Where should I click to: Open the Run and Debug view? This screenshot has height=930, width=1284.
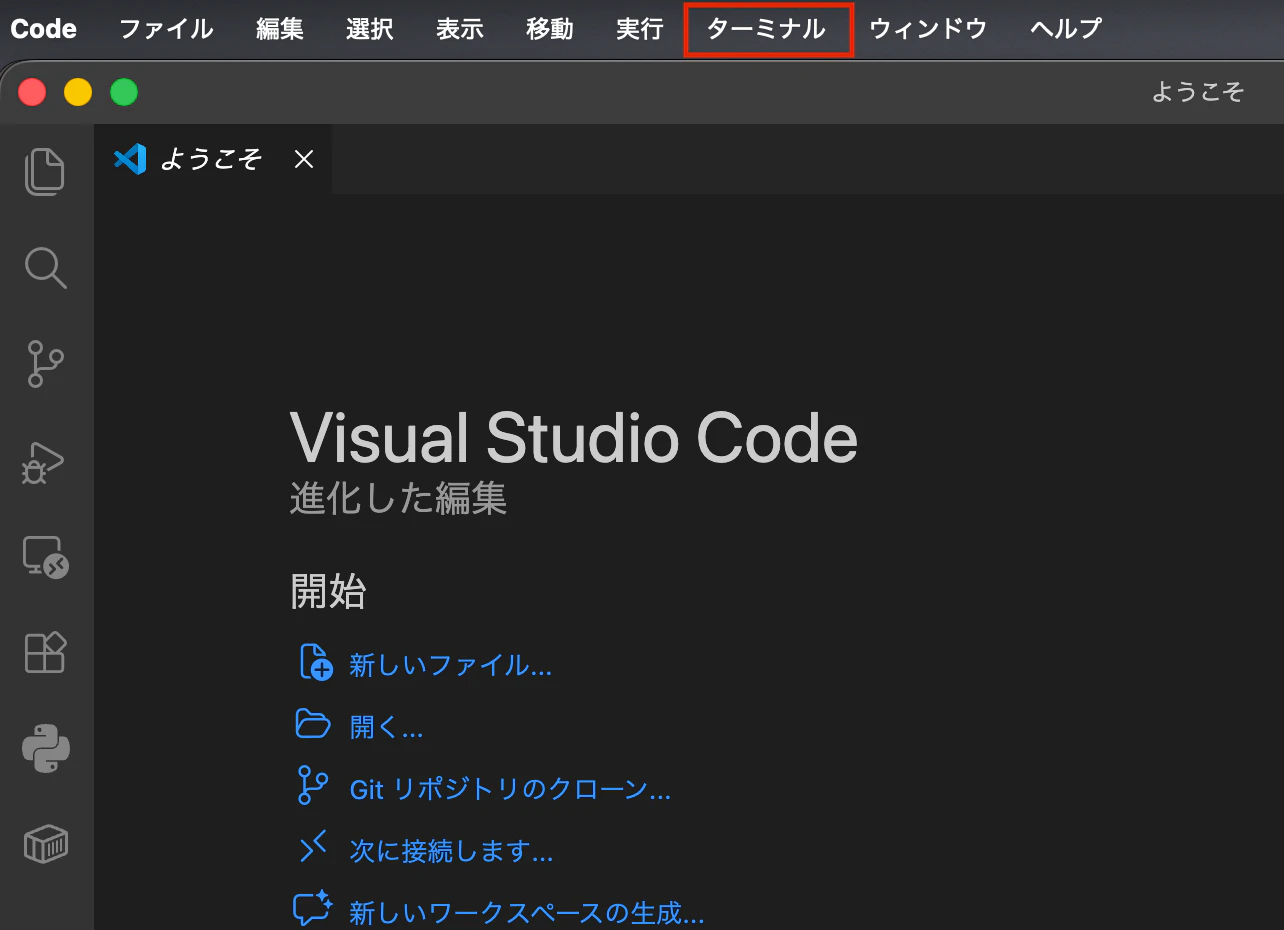(45, 462)
